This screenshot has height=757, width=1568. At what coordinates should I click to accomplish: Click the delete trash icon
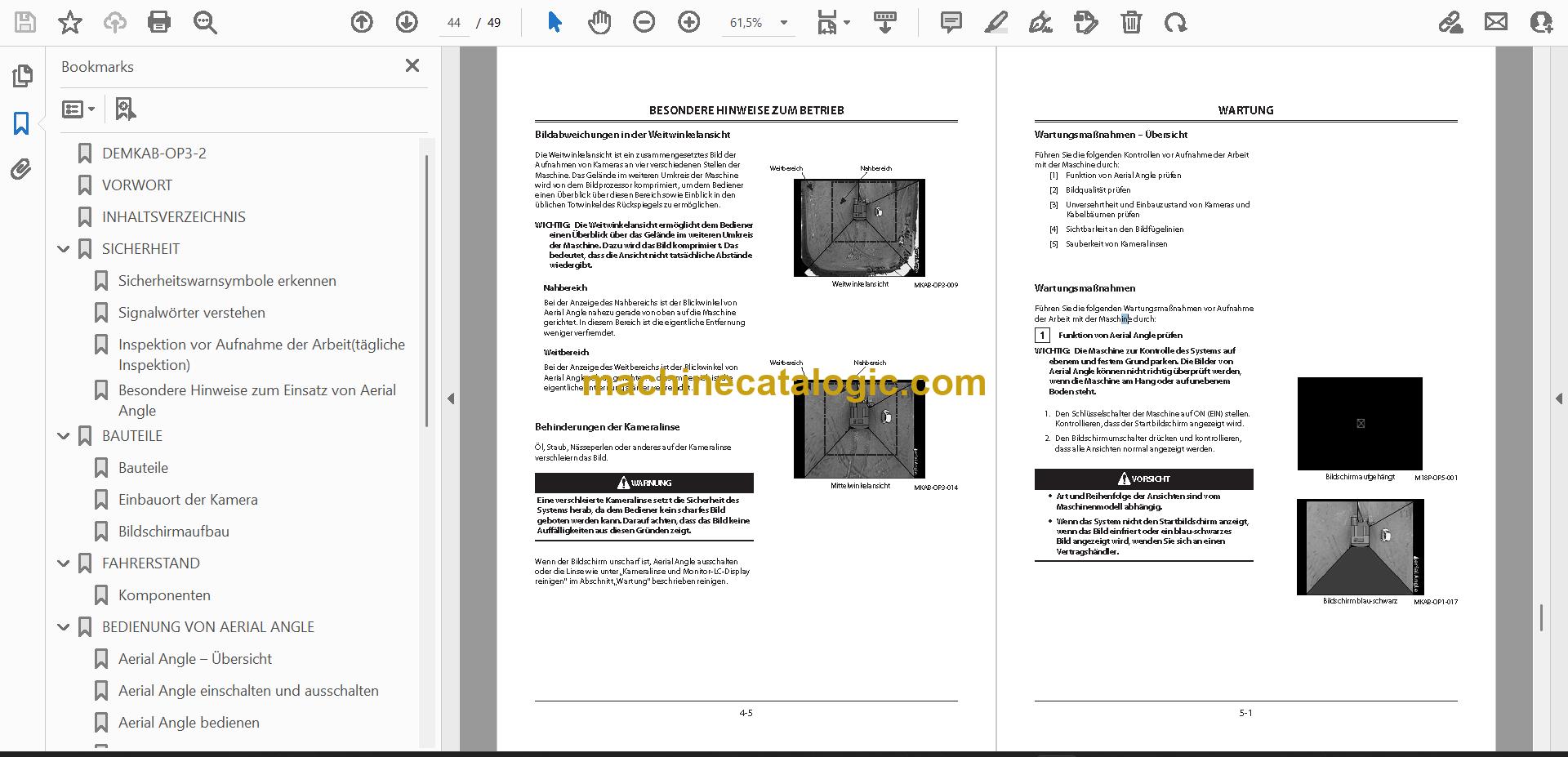click(x=1131, y=22)
